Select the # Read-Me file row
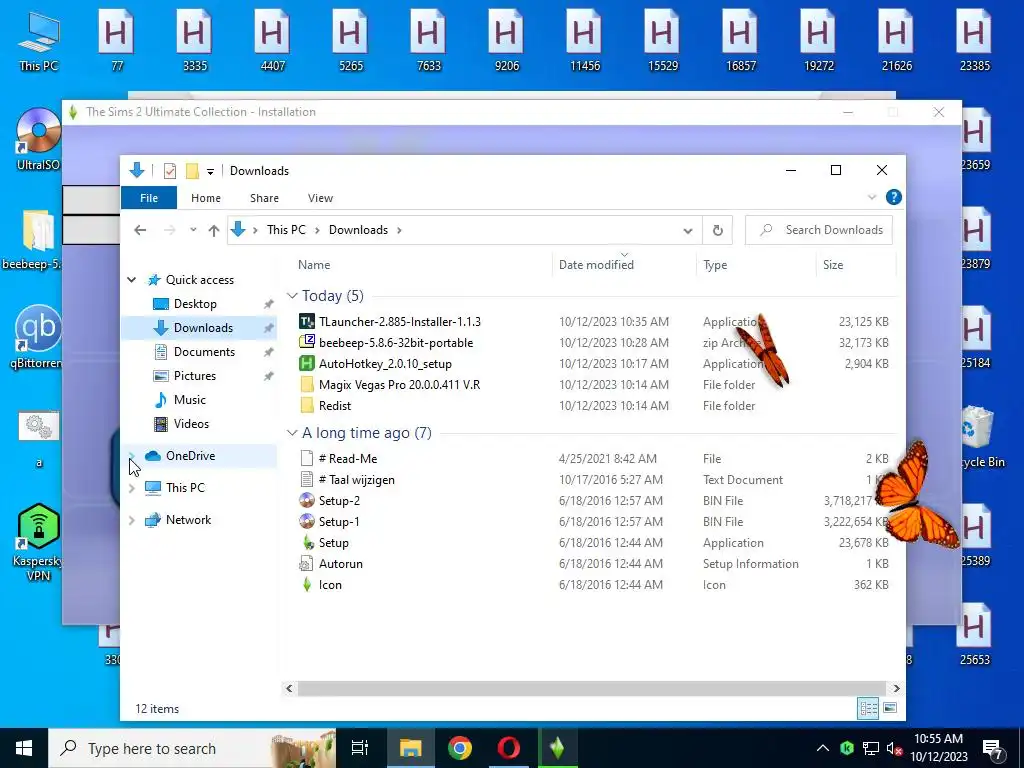Image resolution: width=1024 pixels, height=768 pixels. coord(593,458)
